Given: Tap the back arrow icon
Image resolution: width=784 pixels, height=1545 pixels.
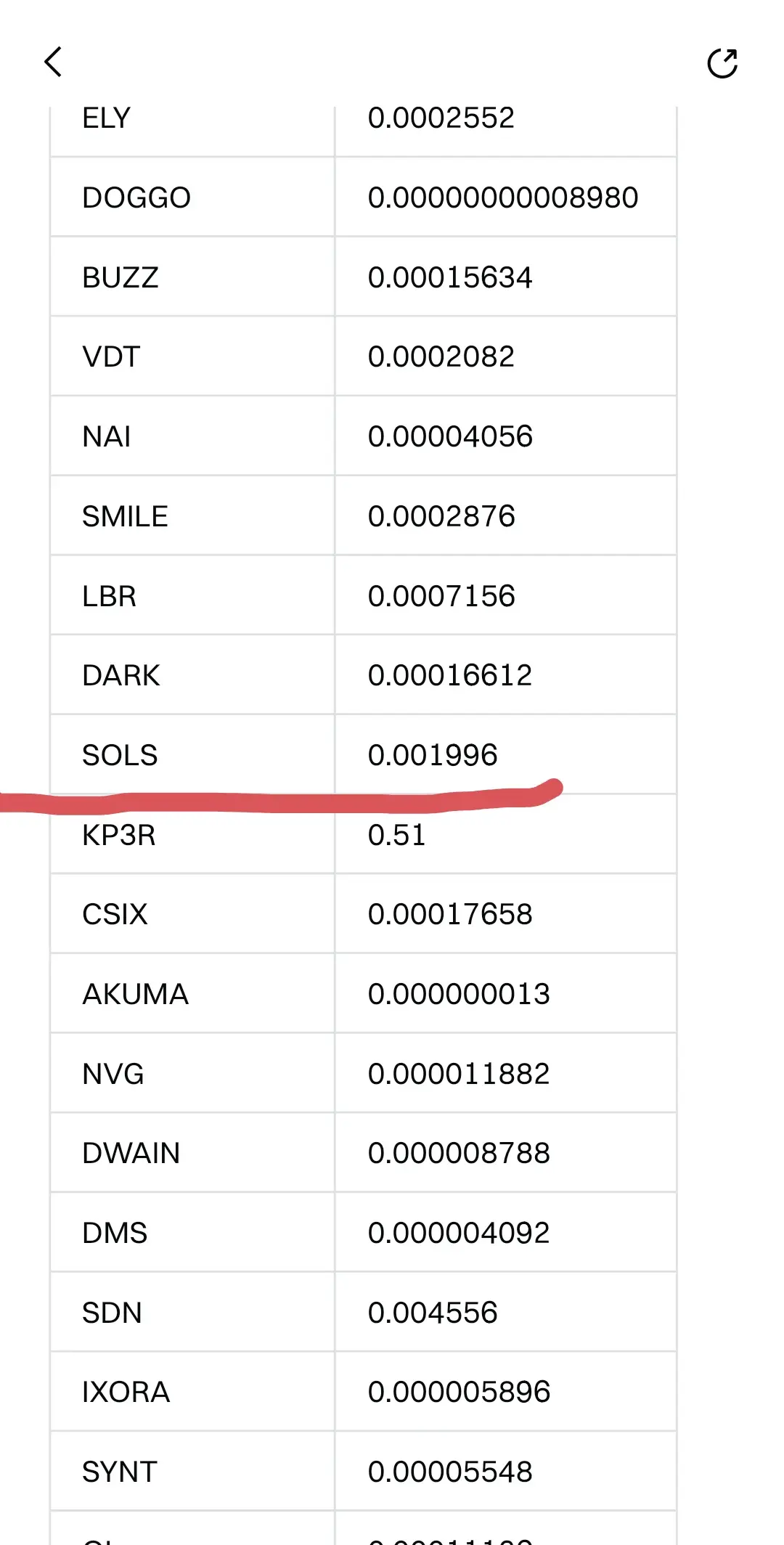Looking at the screenshot, I should (x=53, y=62).
